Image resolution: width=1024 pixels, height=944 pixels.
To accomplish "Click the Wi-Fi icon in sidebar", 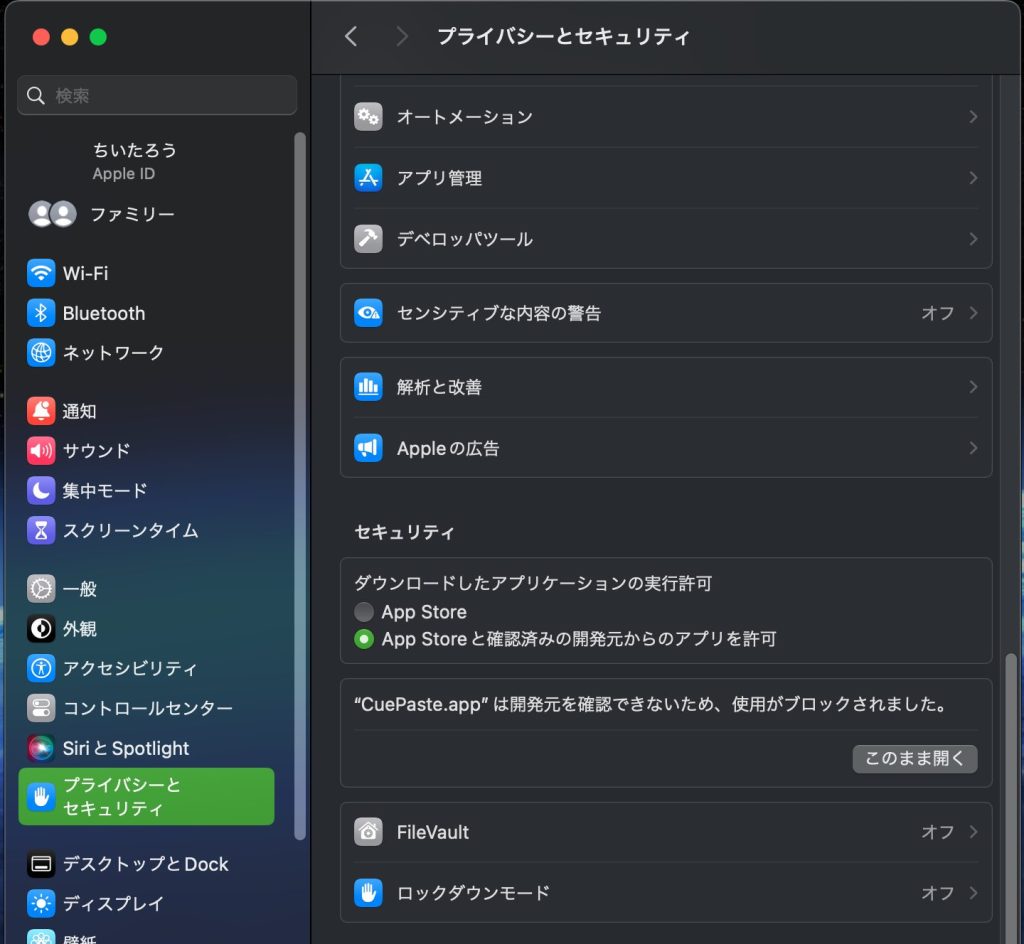I will (x=41, y=273).
